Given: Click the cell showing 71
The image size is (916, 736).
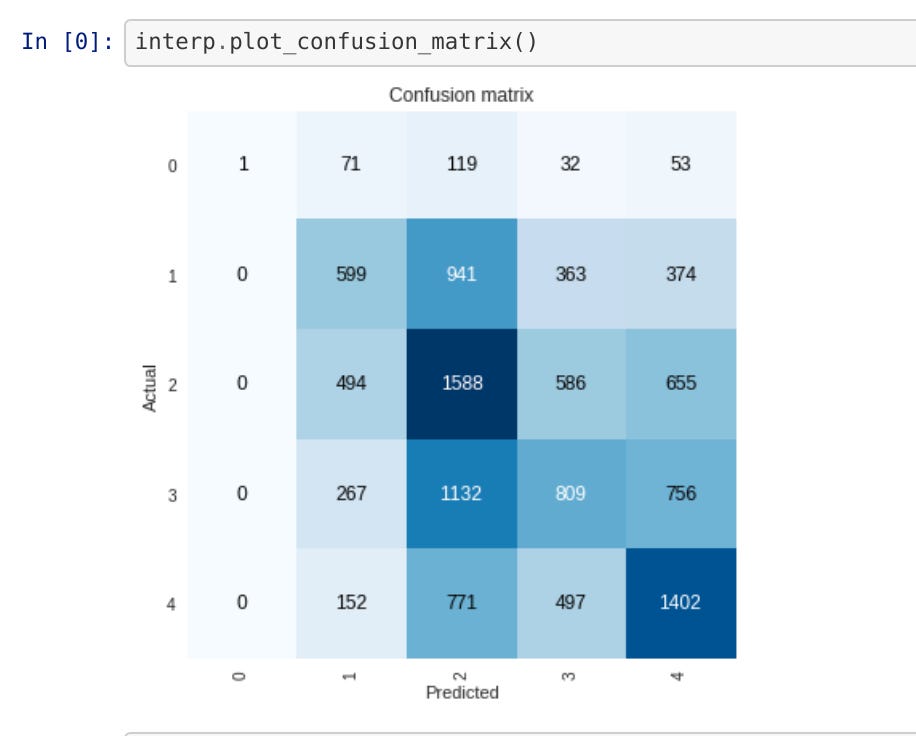Looking at the screenshot, I should click(352, 165).
